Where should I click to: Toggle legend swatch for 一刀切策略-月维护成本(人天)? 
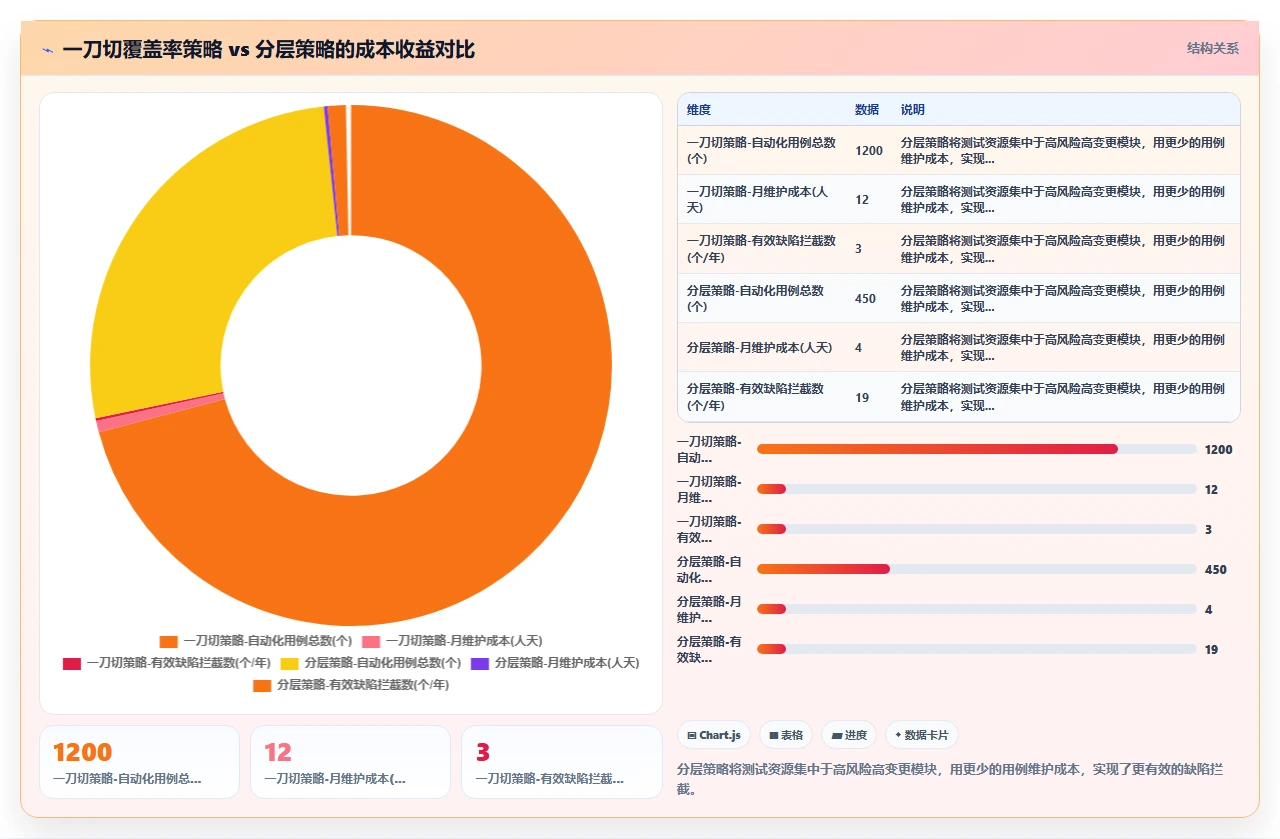(x=371, y=641)
